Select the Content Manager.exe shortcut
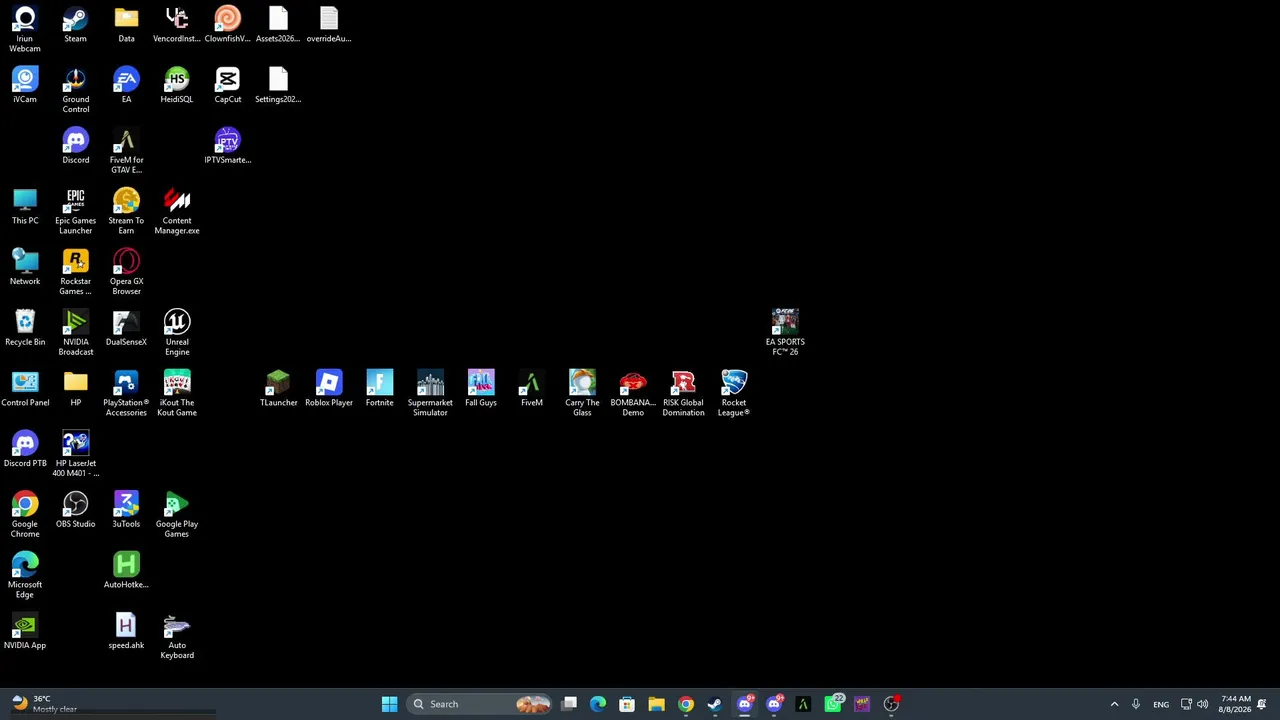The height and width of the screenshot is (720, 1280). (x=177, y=212)
